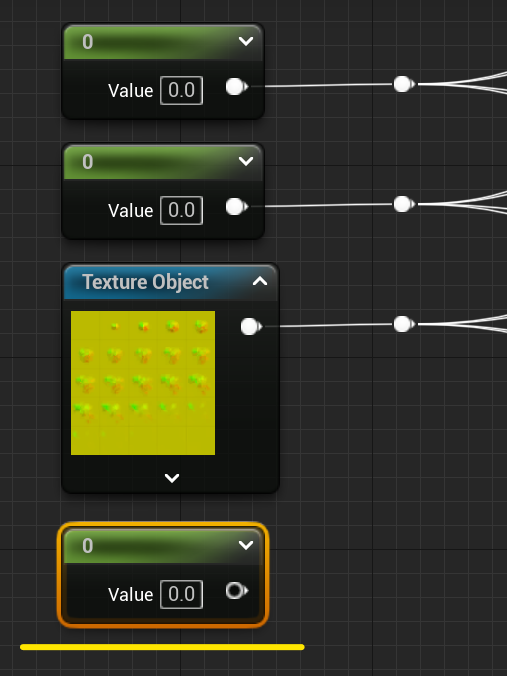Collapse the Texture Object node with the up chevron
The image size is (507, 676).
pos(260,282)
